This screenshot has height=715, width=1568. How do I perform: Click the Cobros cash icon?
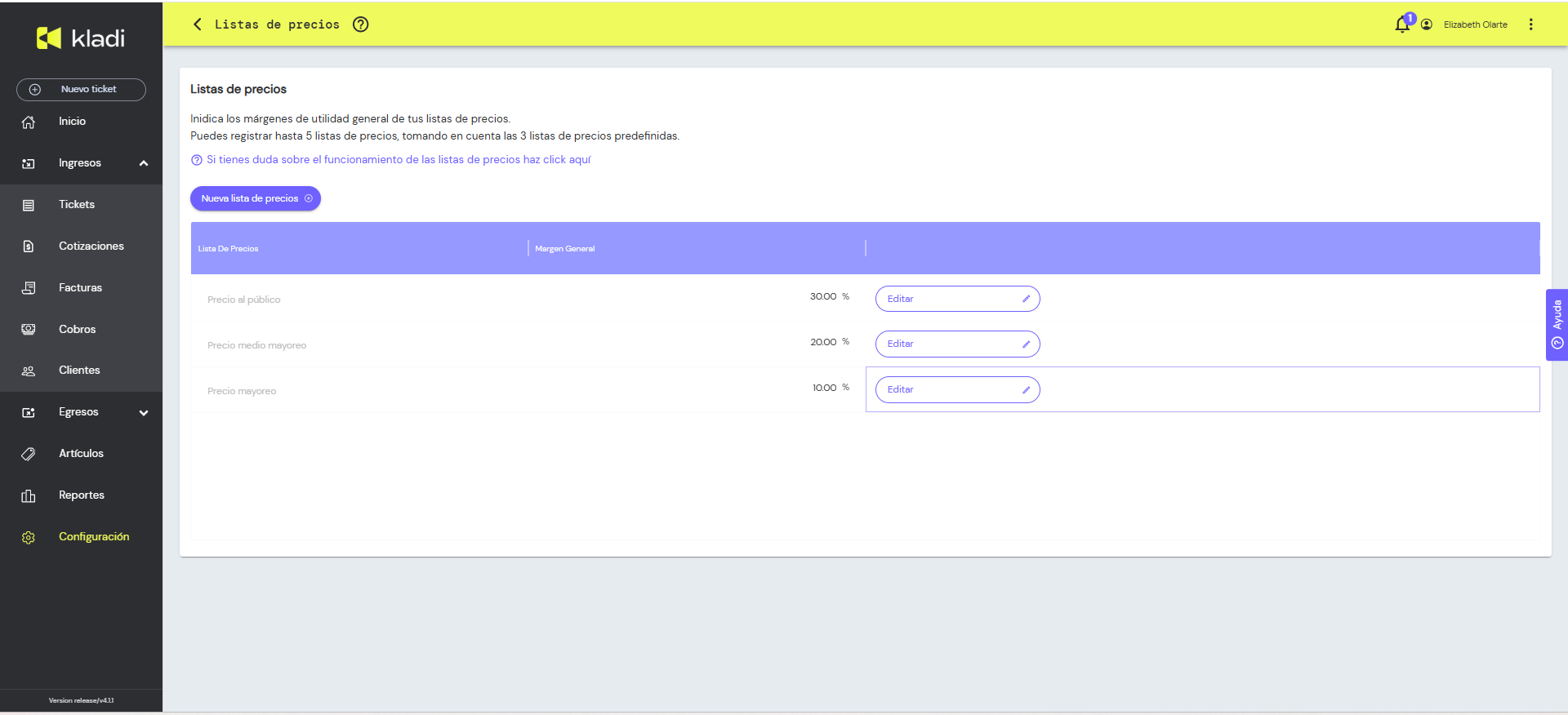[29, 329]
